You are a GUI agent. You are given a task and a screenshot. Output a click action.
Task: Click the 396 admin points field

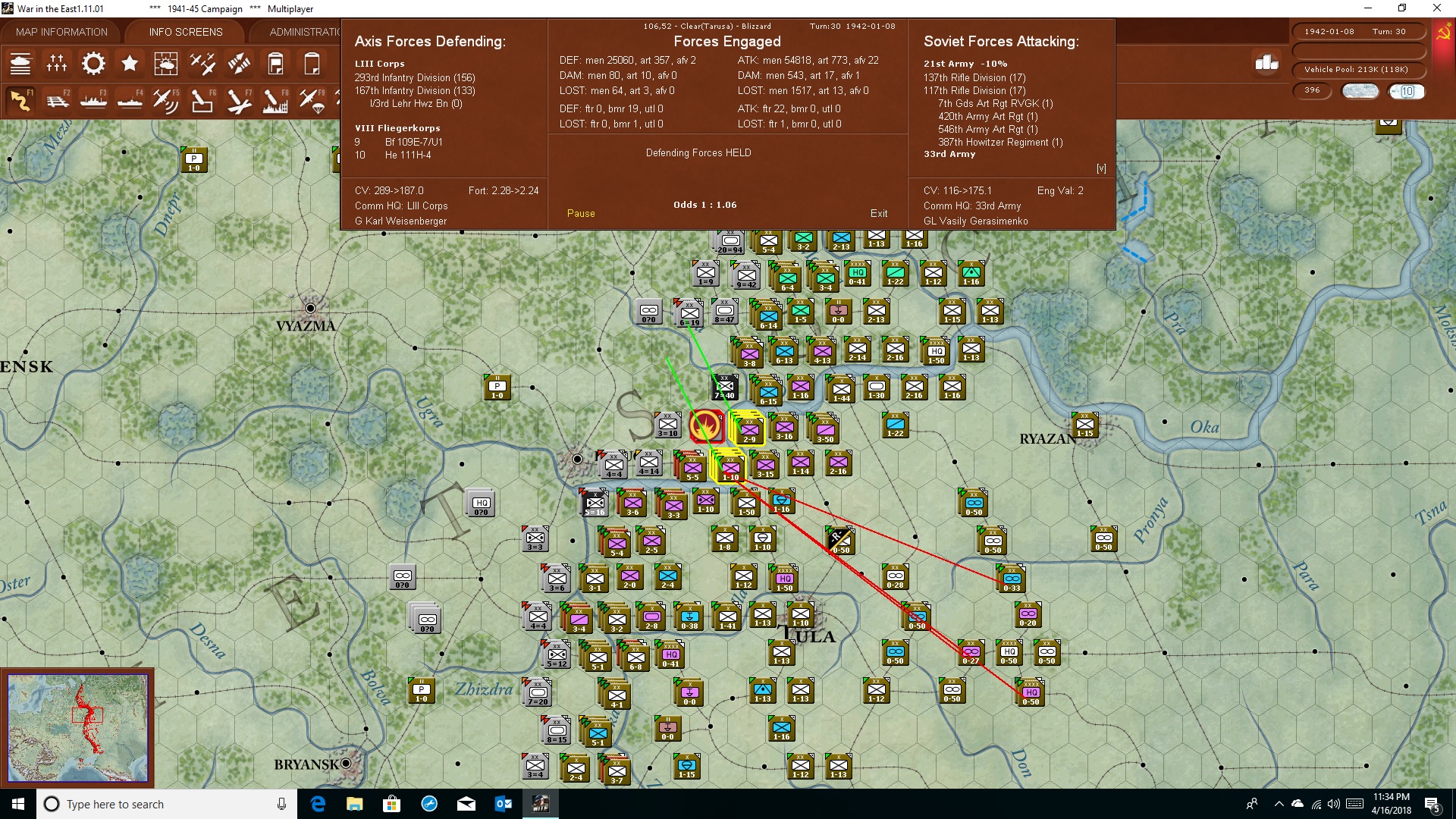(1312, 90)
